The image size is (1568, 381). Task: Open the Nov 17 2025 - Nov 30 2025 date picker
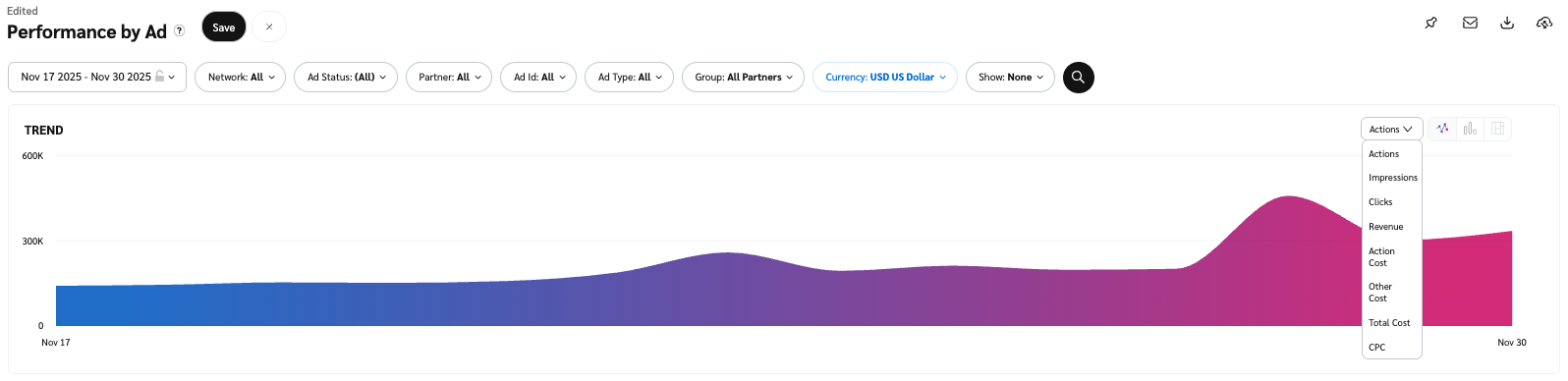(x=97, y=77)
